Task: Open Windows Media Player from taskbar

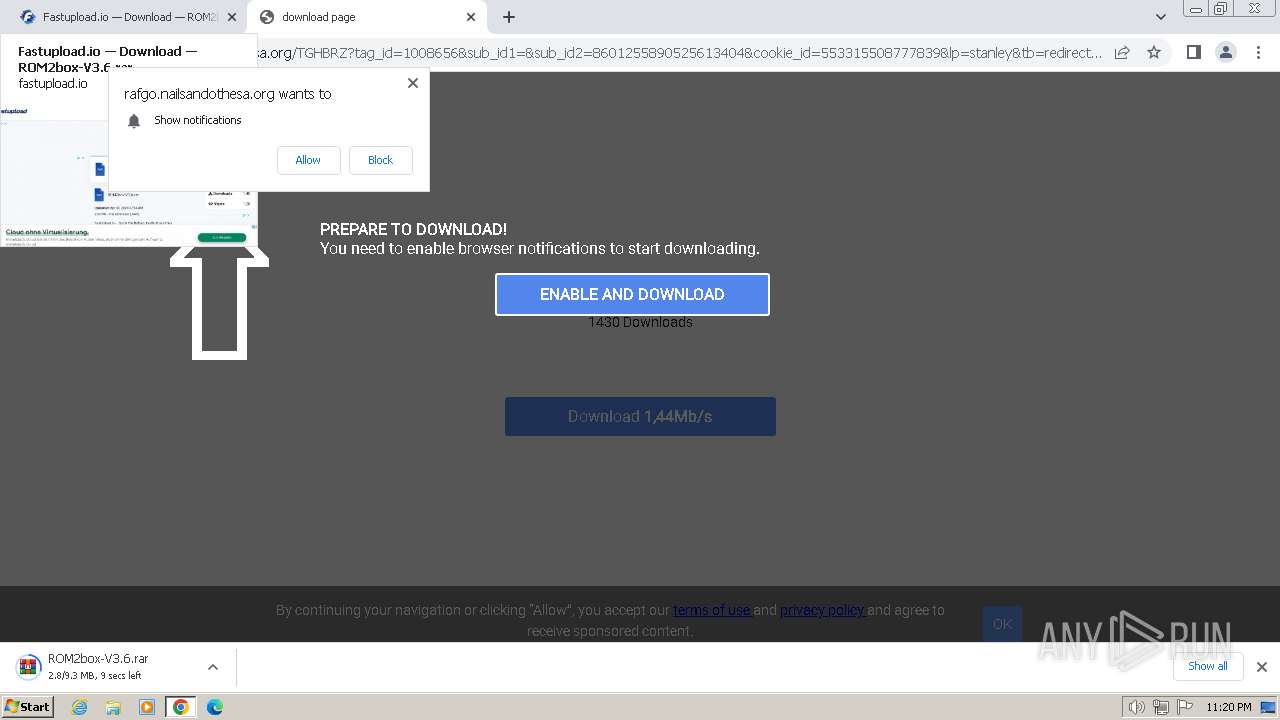Action: 147,707
